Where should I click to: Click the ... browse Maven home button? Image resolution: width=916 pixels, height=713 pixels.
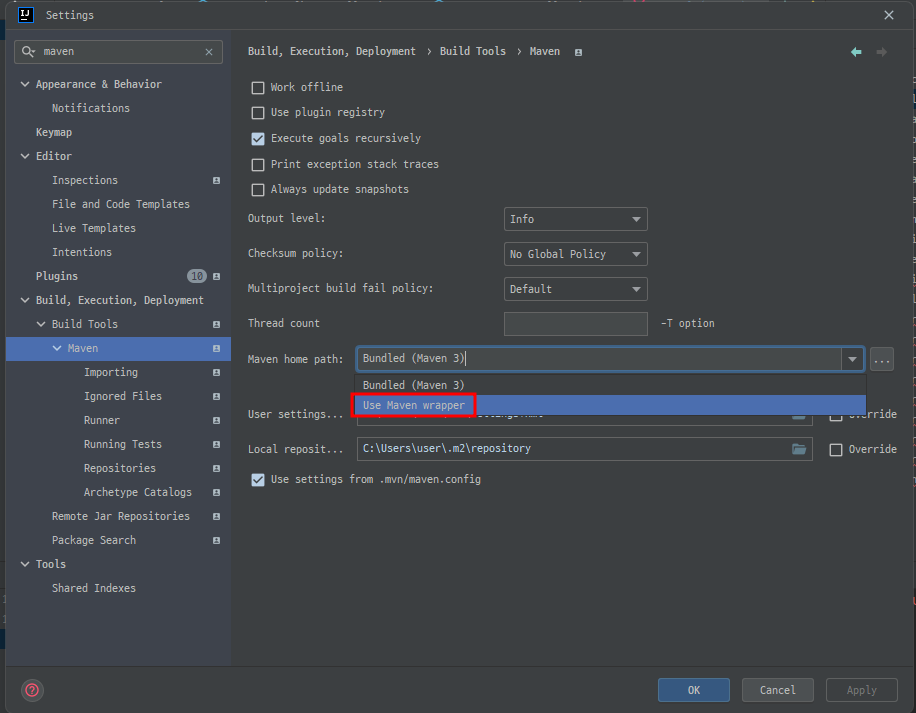tap(882, 359)
